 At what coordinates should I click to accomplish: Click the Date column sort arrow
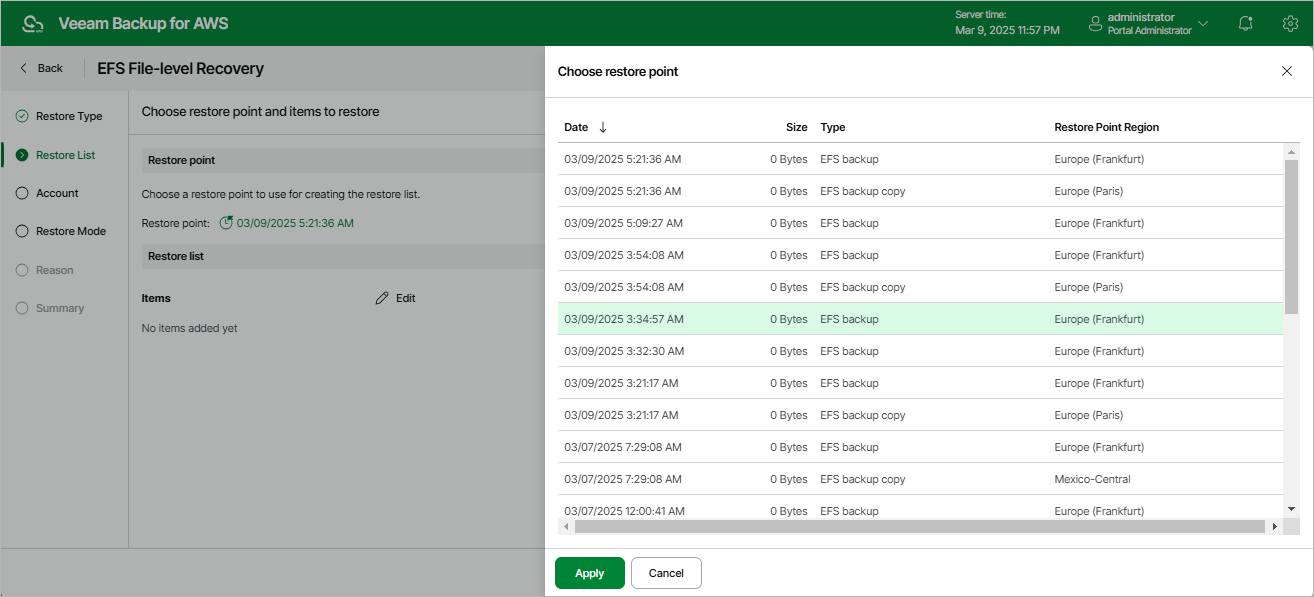(603, 127)
